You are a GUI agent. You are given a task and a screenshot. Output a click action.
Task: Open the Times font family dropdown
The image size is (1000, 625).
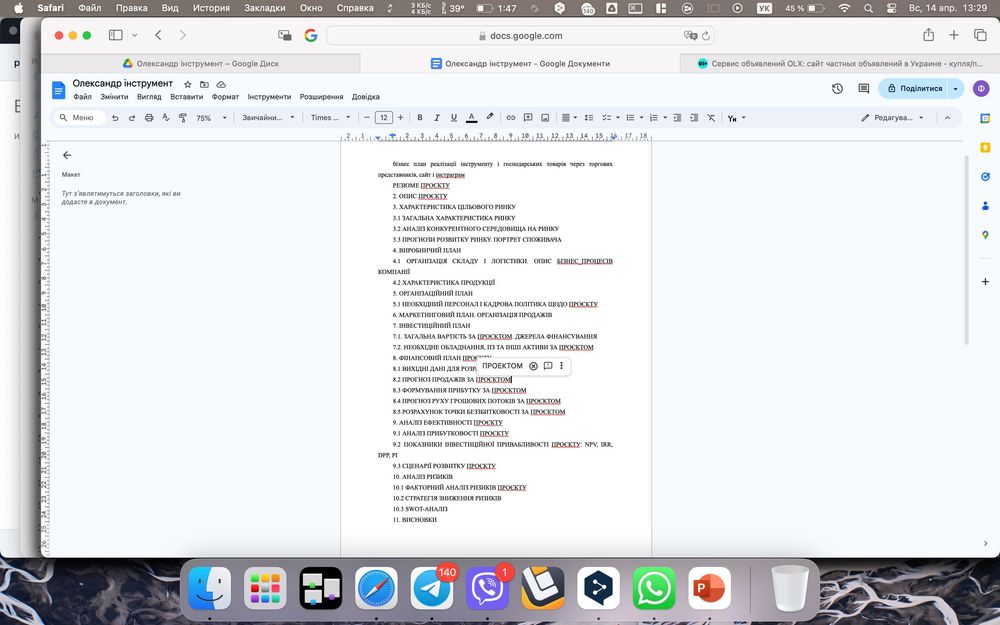330,118
